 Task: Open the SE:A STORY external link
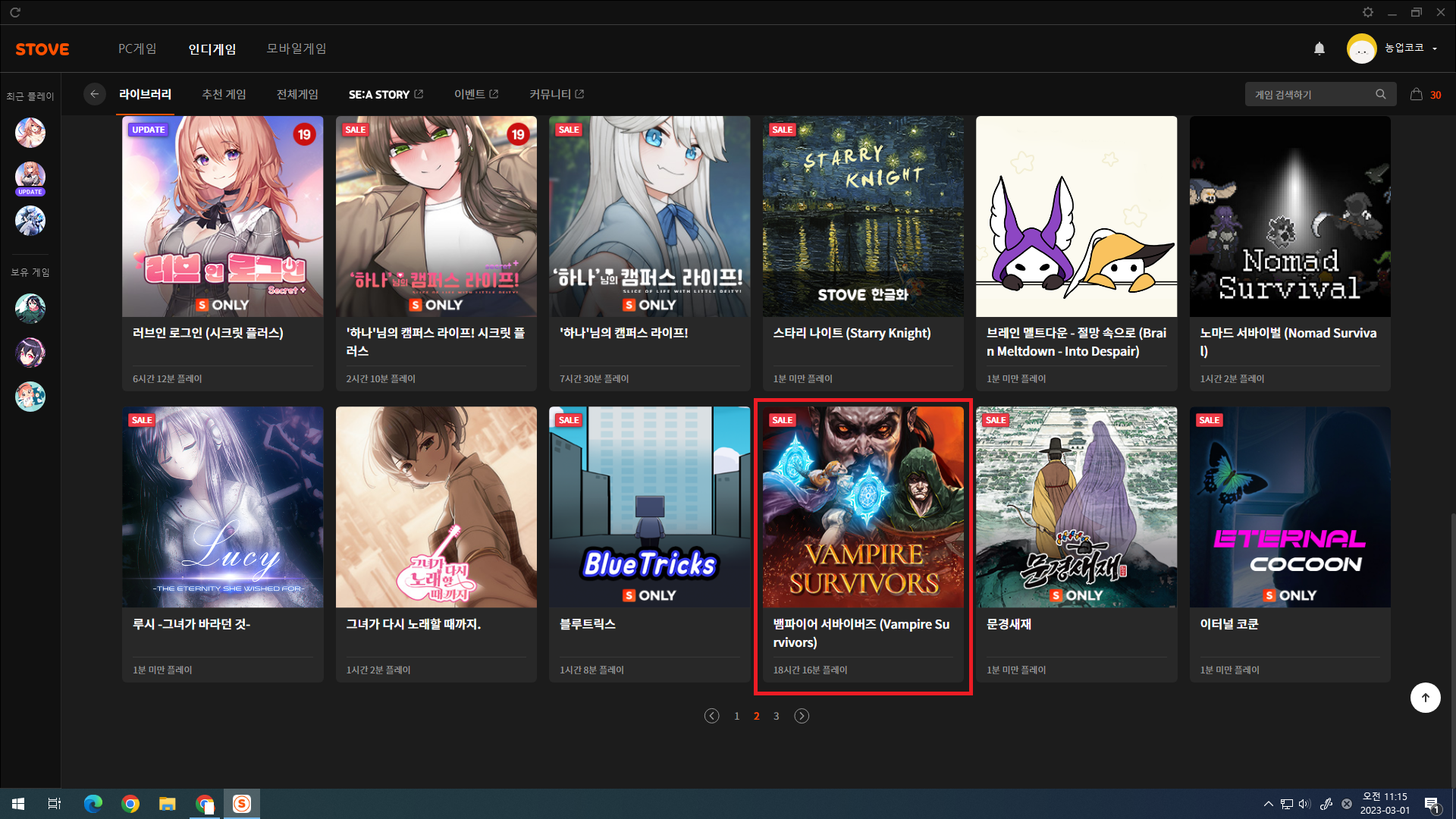click(x=386, y=94)
